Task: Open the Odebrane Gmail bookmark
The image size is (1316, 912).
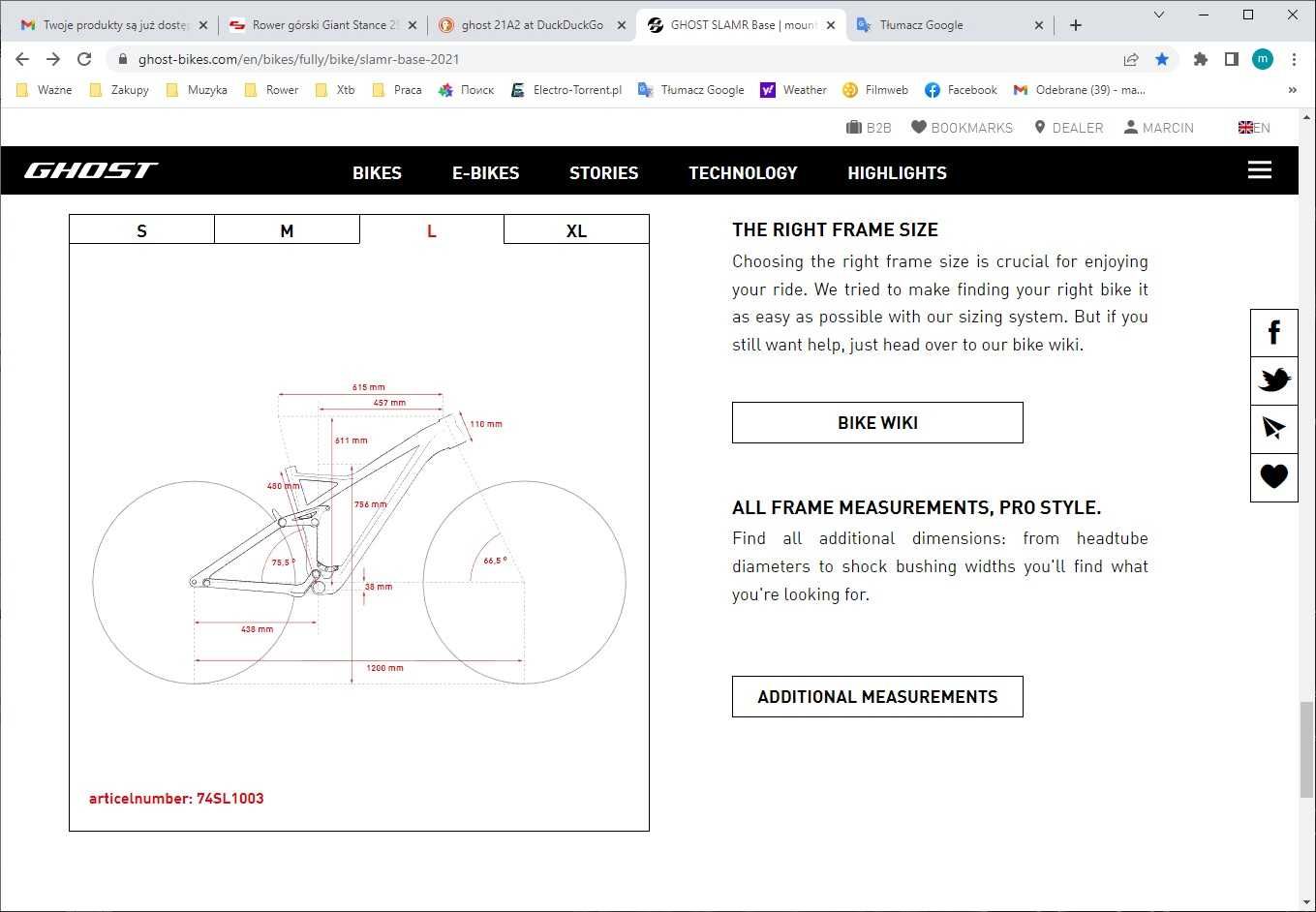Action: click(x=1080, y=90)
